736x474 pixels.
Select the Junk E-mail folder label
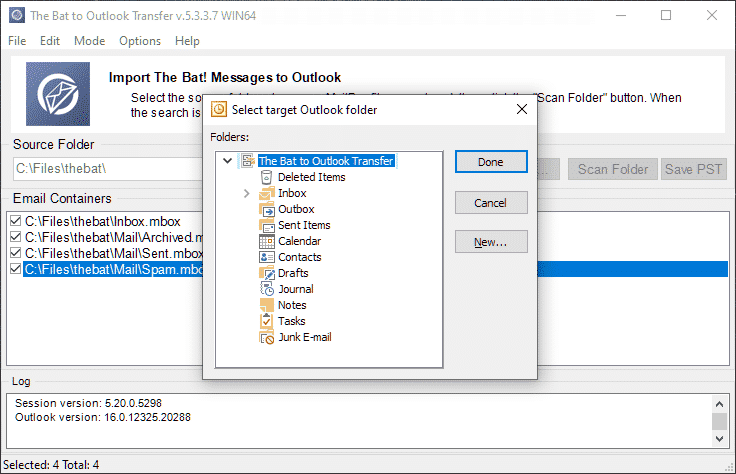(305, 337)
